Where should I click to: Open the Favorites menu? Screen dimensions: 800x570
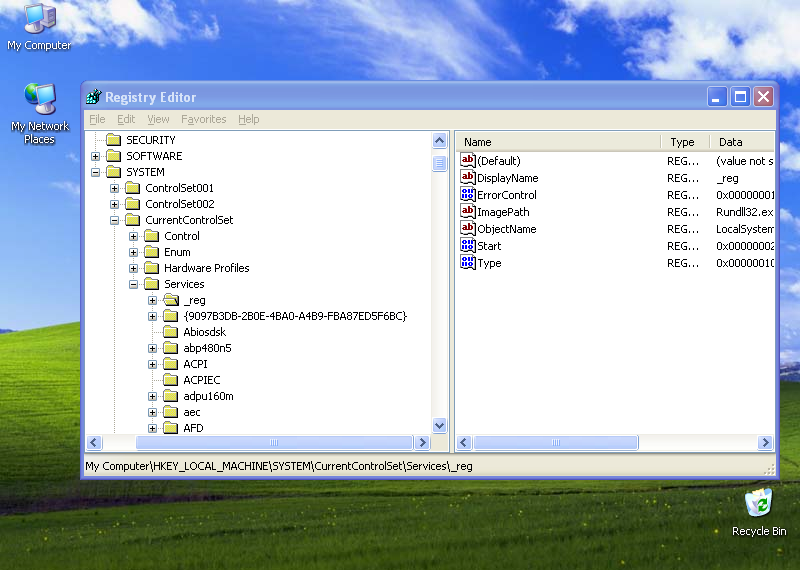(204, 119)
